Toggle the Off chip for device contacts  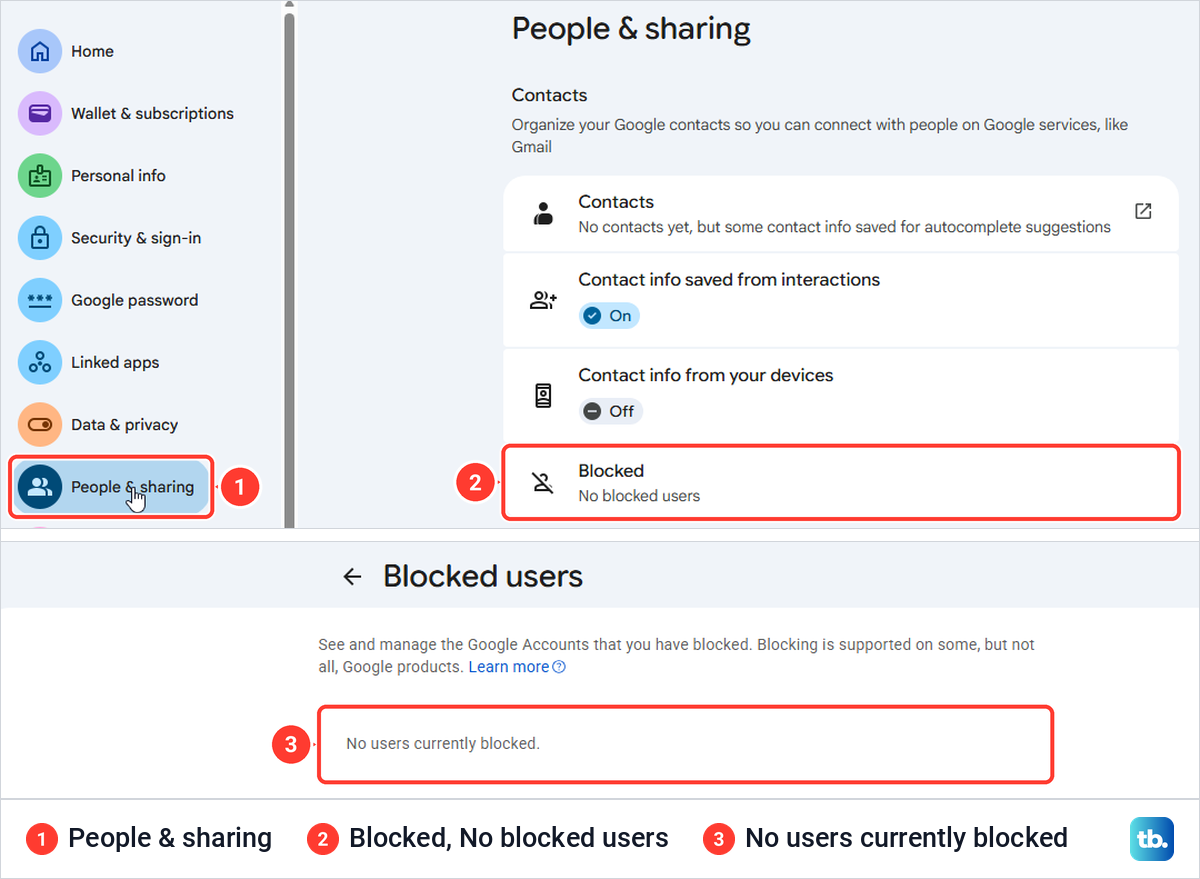(610, 411)
